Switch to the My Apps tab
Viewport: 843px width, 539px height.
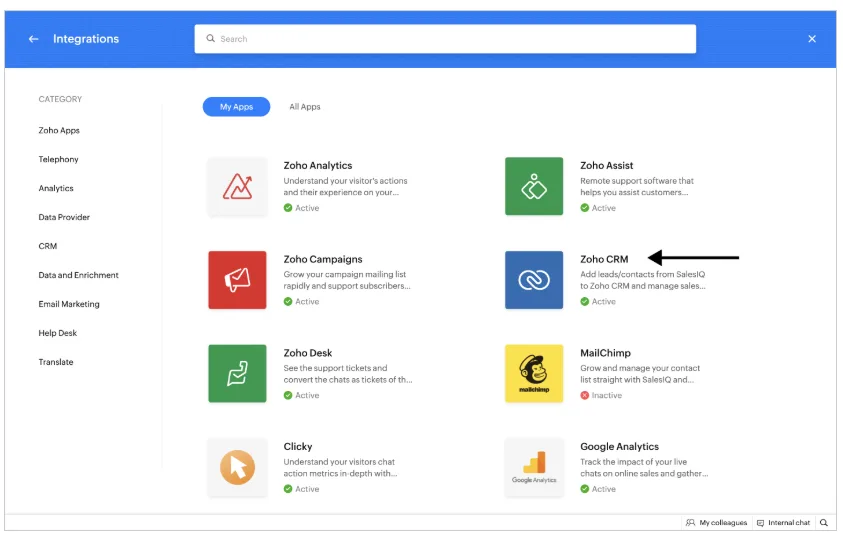[x=236, y=106]
